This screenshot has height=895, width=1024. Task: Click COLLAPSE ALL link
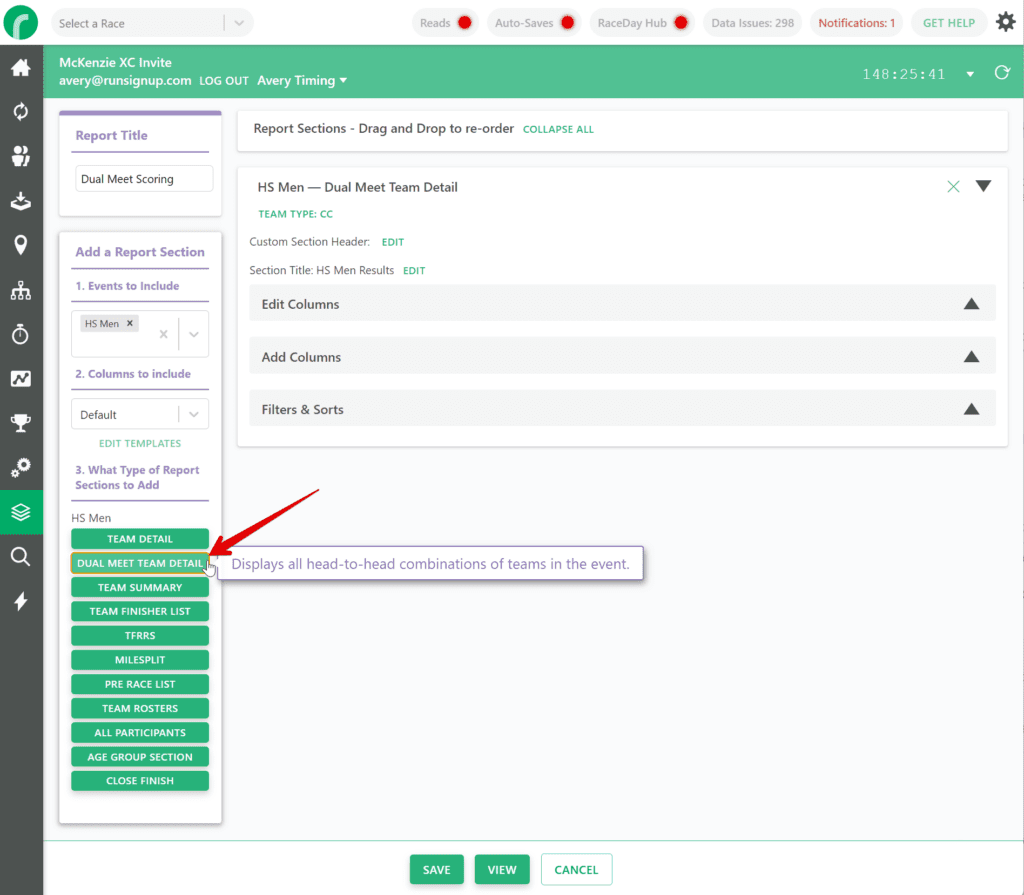click(558, 129)
